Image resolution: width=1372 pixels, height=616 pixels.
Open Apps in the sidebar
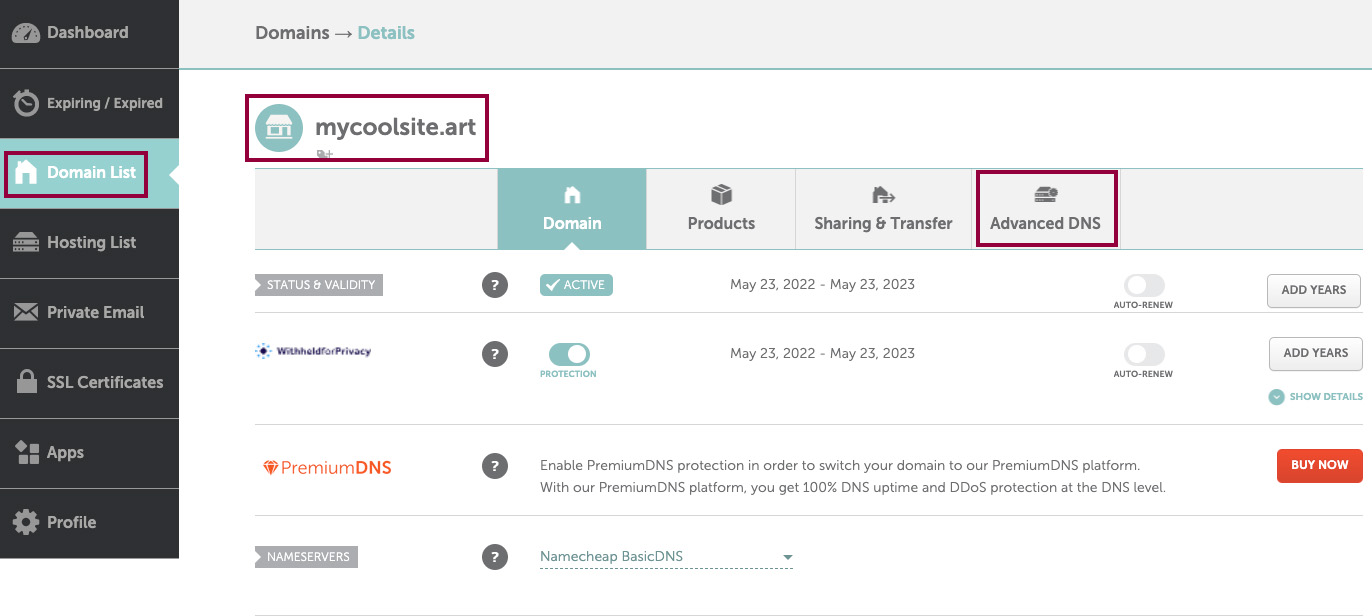[x=89, y=453]
